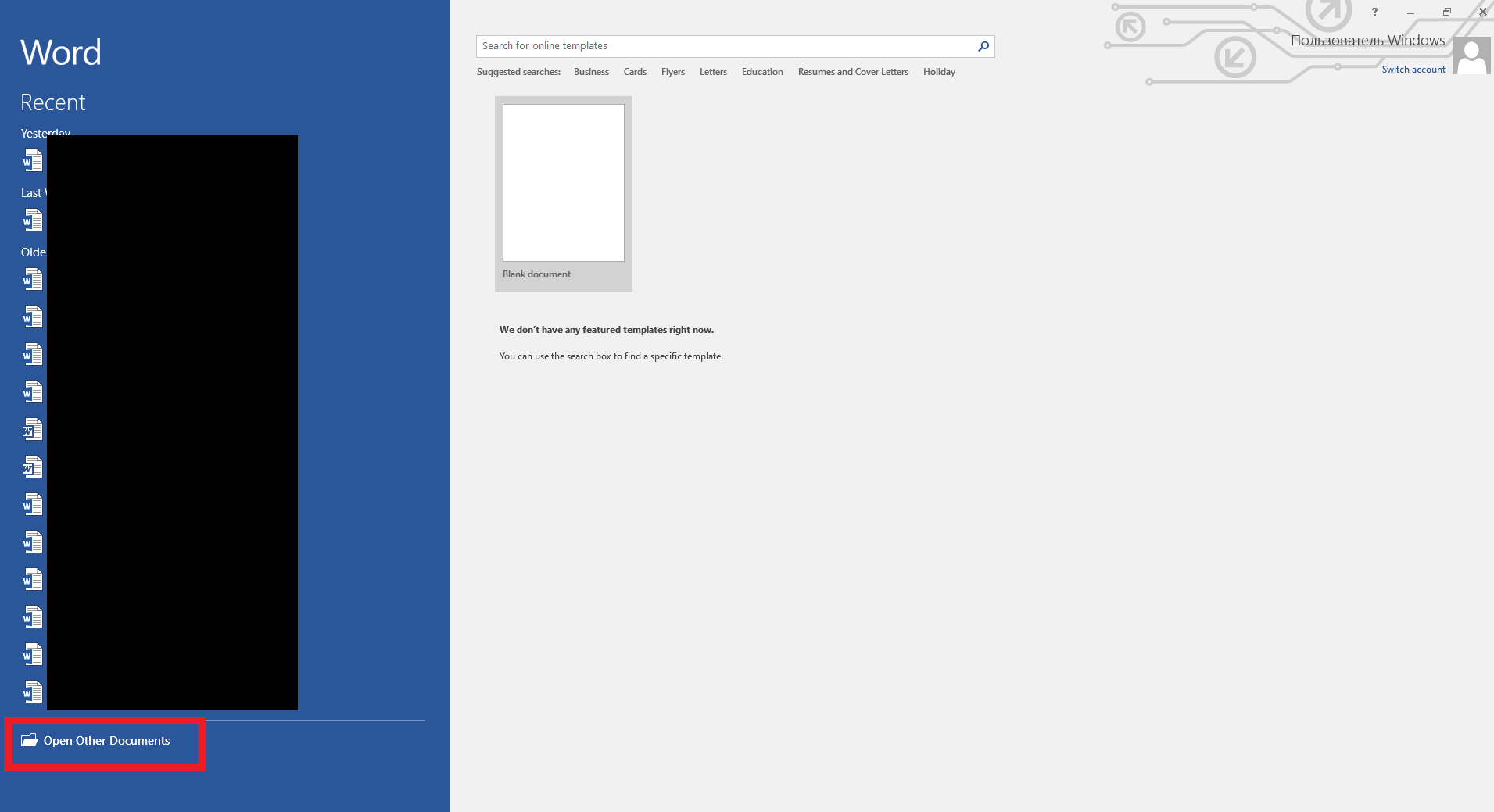This screenshot has height=812, width=1494.
Task: Minimize the Word window
Action: [x=1410, y=13]
